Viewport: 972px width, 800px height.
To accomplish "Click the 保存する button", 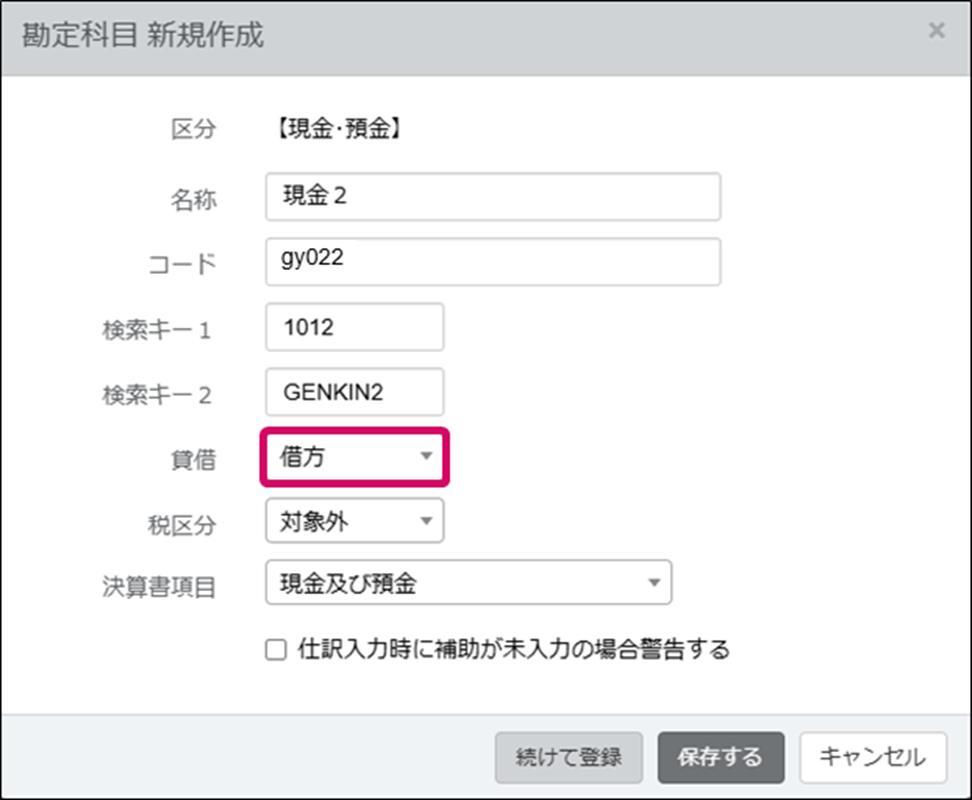I will point(719,757).
